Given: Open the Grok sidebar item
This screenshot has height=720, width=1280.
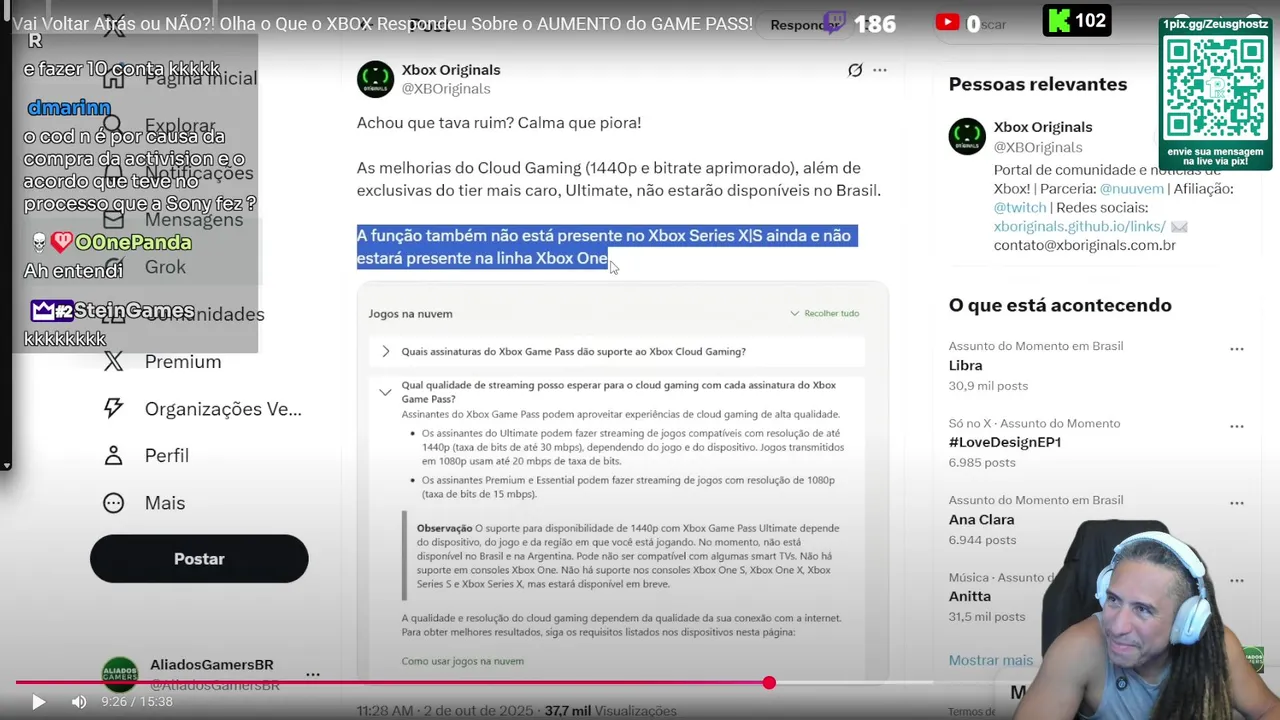Looking at the screenshot, I should (165, 267).
